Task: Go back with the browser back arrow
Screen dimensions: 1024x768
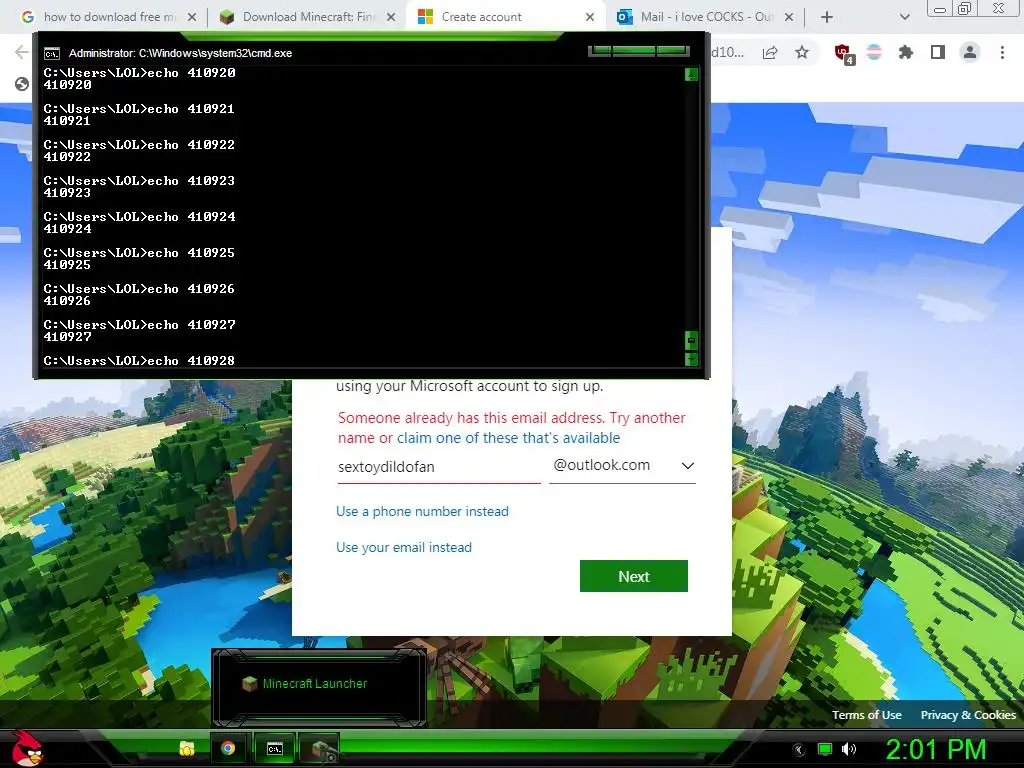Action: [22, 52]
